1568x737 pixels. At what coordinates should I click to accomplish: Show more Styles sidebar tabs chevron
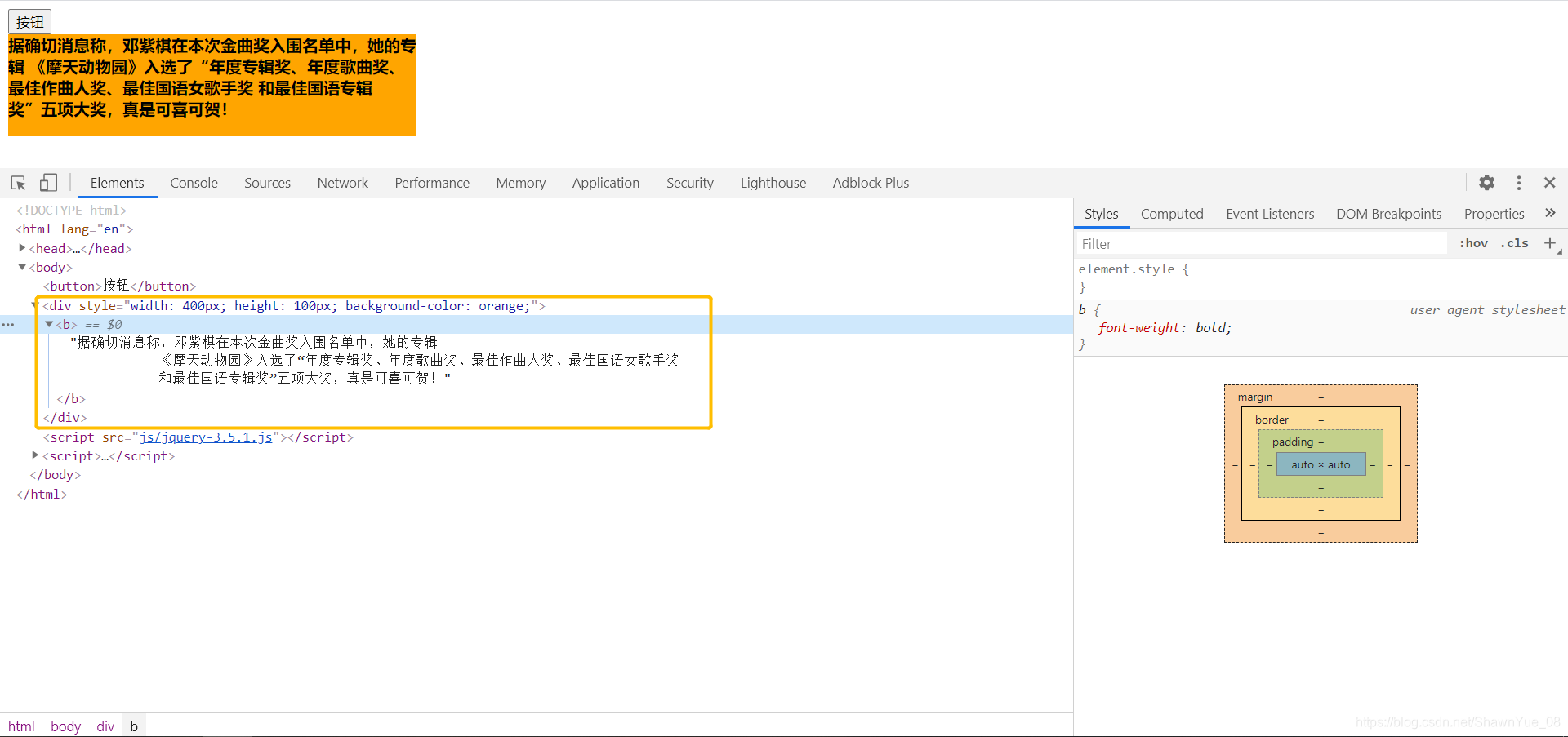click(1550, 213)
